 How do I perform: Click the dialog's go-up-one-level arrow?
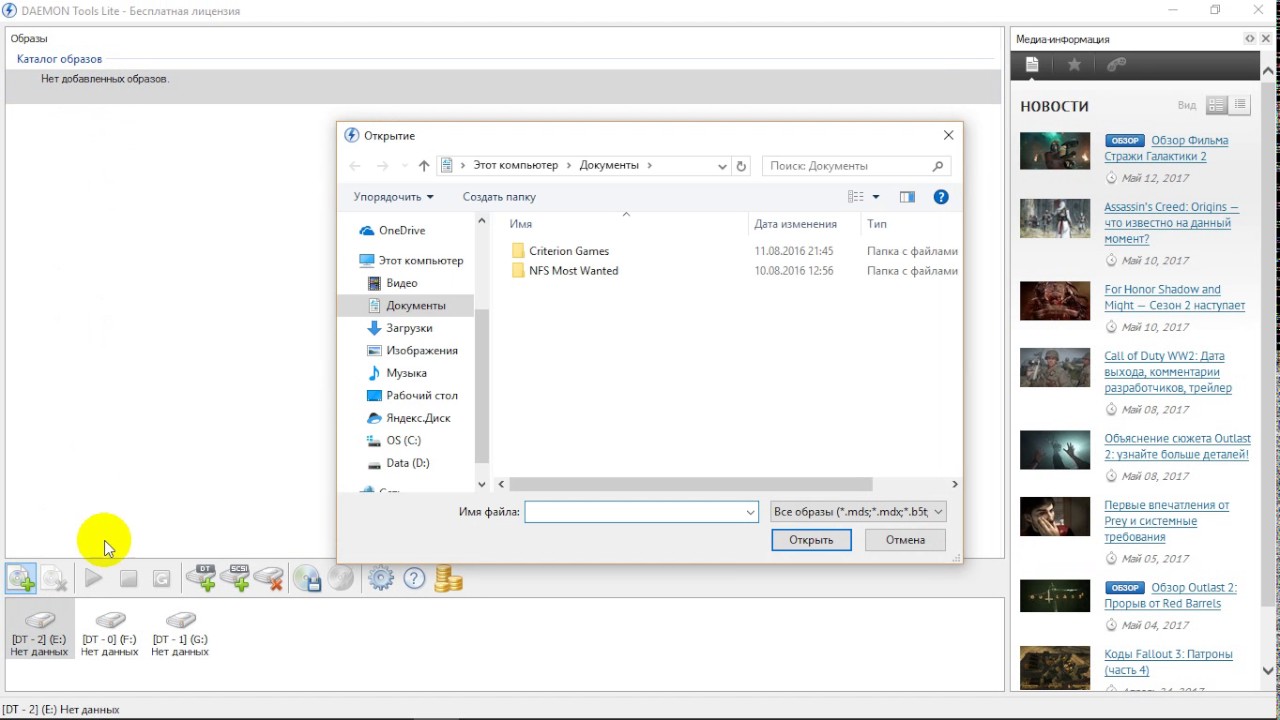click(x=424, y=166)
